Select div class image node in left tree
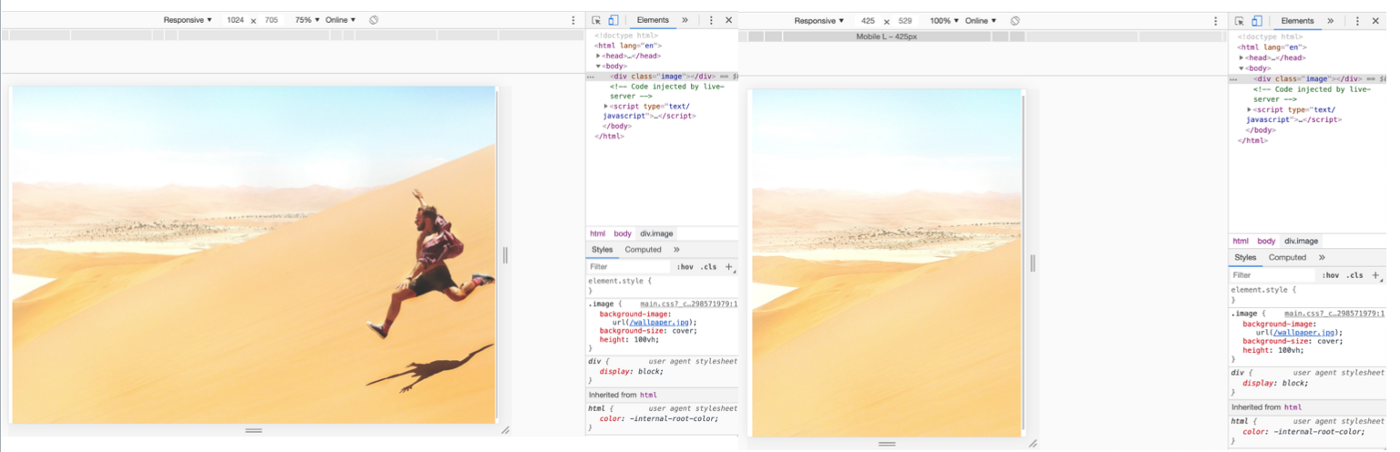Image resolution: width=1400 pixels, height=452 pixels. pyautogui.click(x=663, y=76)
